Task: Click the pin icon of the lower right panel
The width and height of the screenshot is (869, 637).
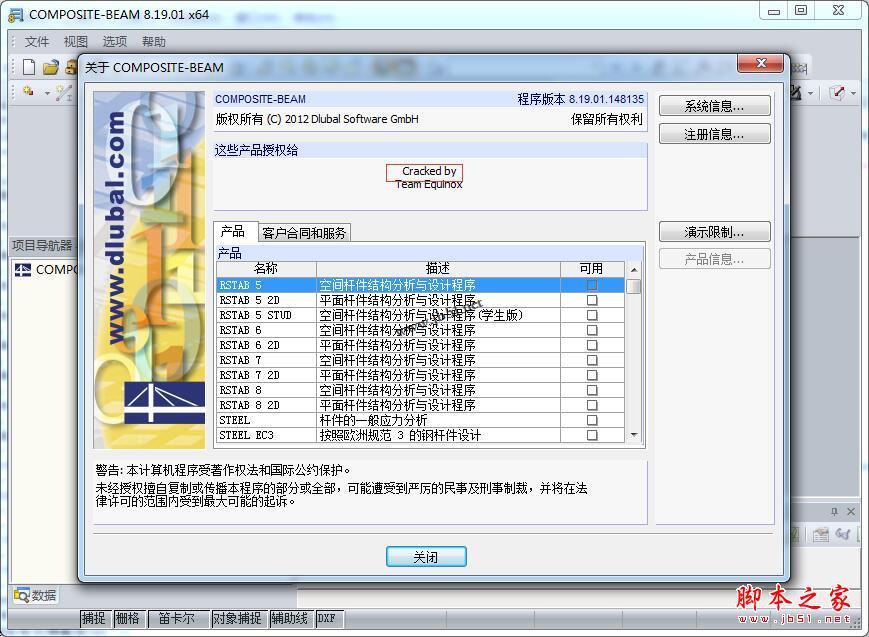Action: pyautogui.click(x=834, y=512)
